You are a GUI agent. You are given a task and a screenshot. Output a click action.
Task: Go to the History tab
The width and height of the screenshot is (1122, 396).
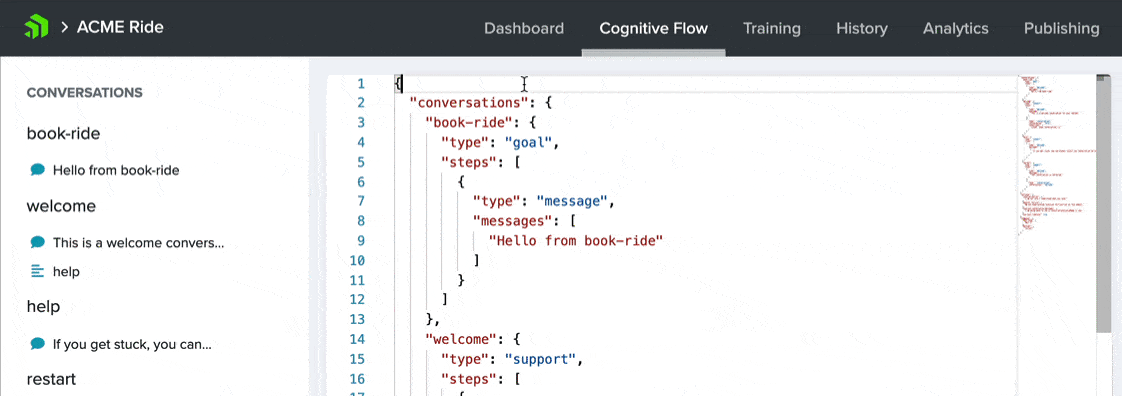[x=862, y=29]
